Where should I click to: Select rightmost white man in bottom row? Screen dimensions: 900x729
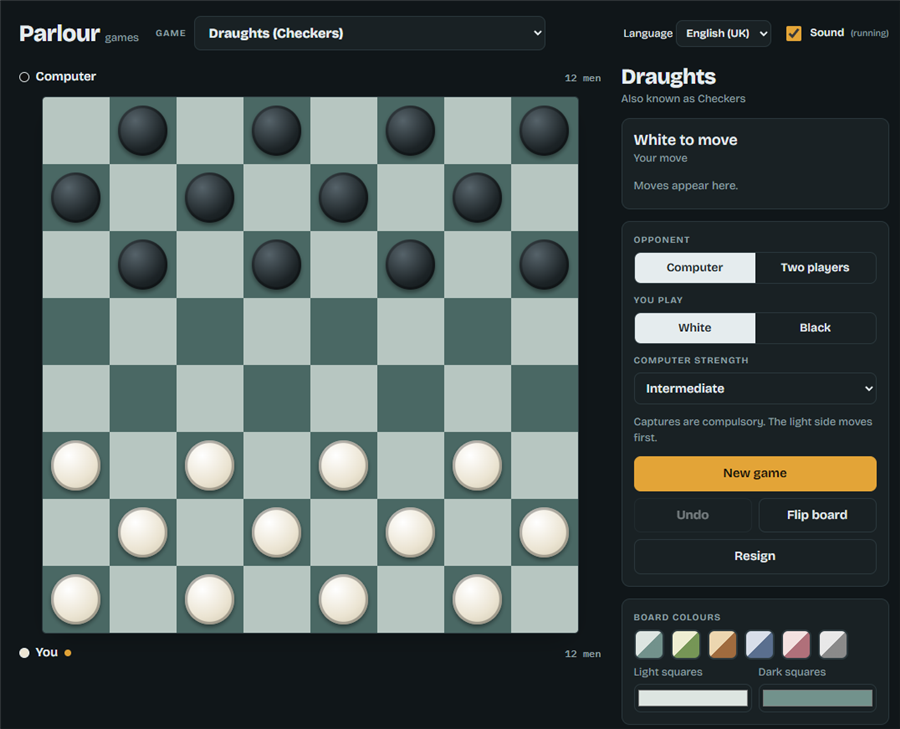coord(477,599)
